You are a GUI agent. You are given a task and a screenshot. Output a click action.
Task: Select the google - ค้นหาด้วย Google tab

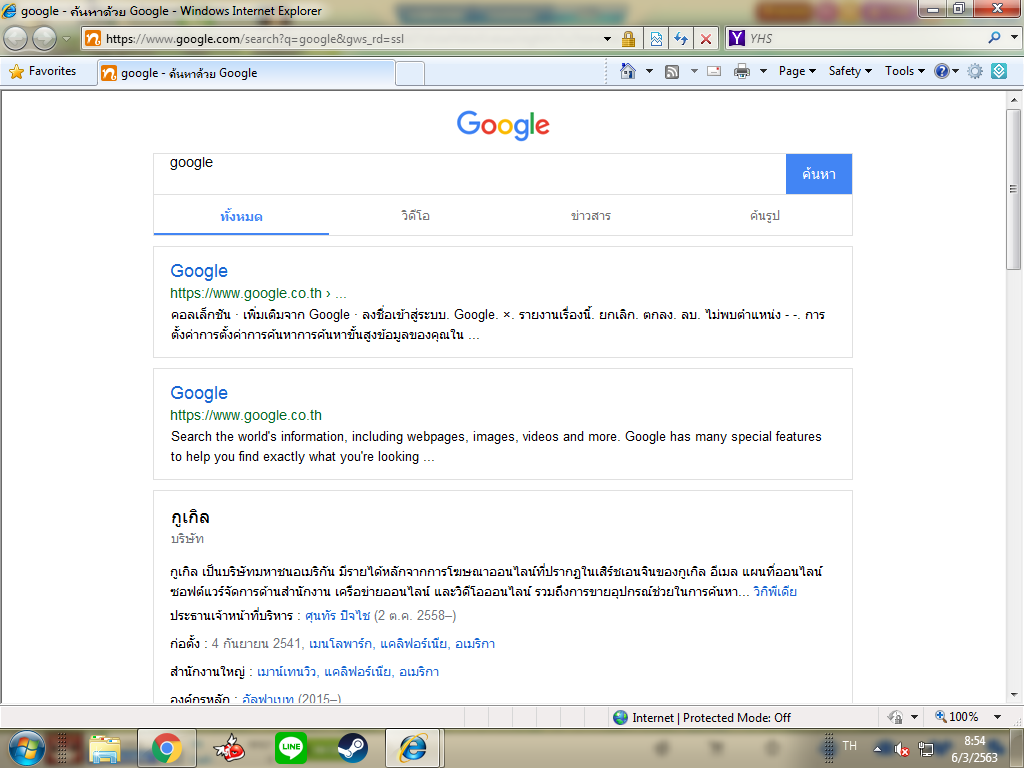tap(246, 73)
